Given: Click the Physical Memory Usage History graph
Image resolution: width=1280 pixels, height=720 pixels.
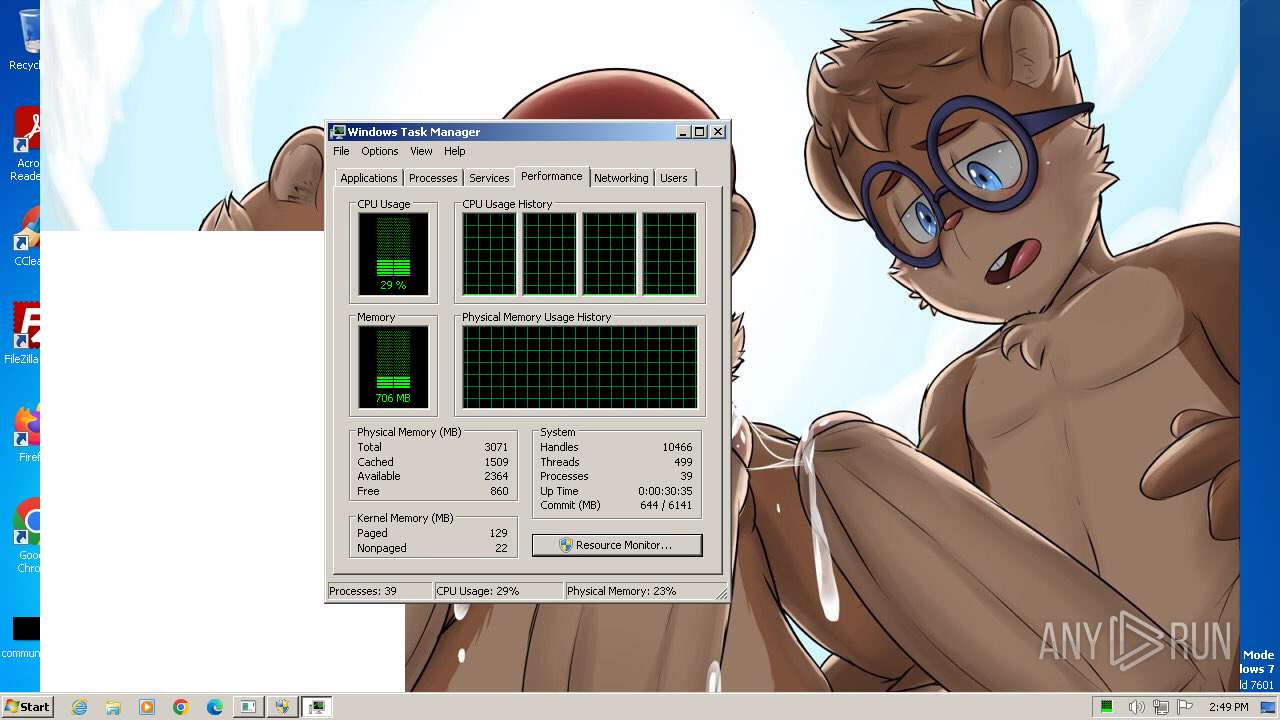Looking at the screenshot, I should 579,367.
